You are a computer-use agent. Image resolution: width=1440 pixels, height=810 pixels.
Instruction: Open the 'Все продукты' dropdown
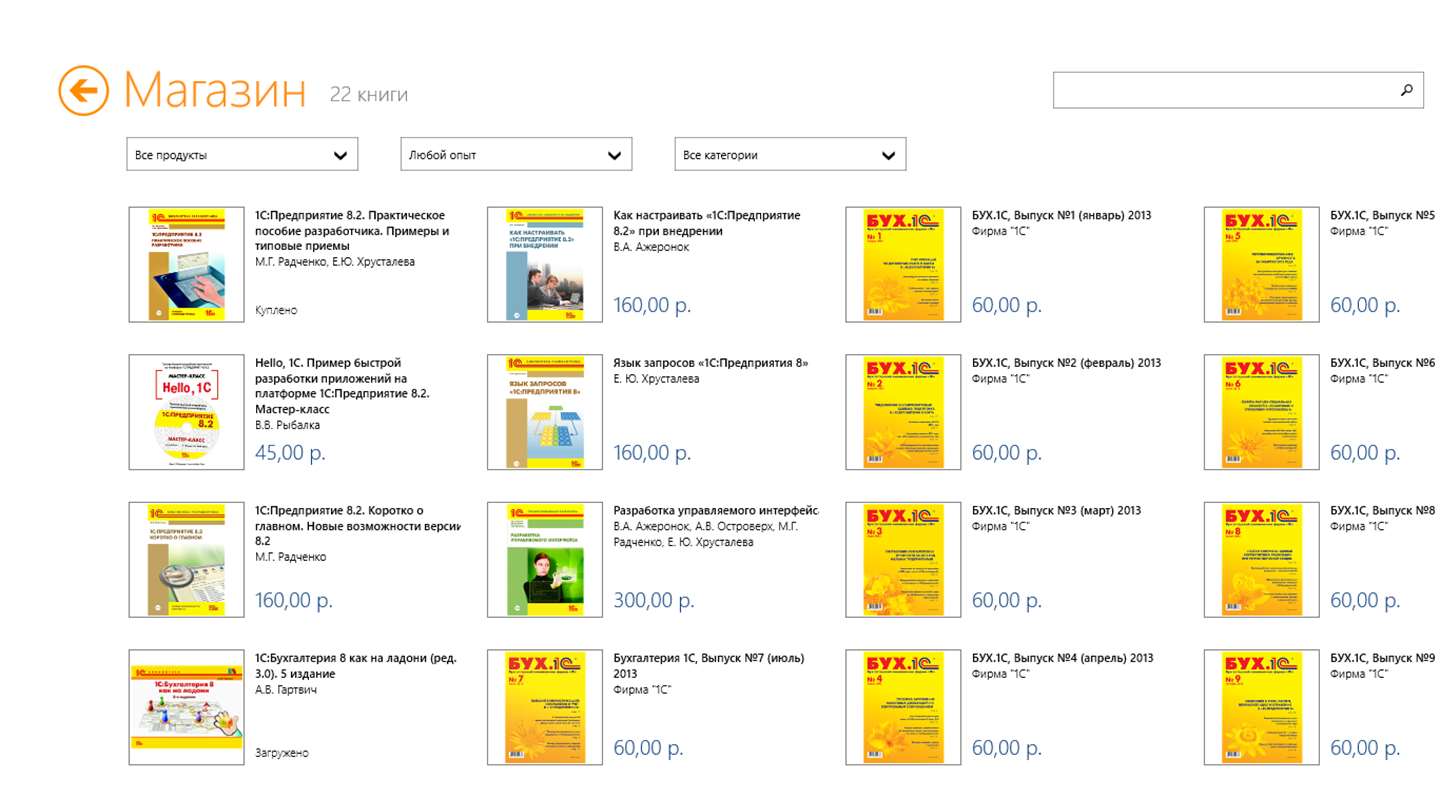tap(242, 155)
